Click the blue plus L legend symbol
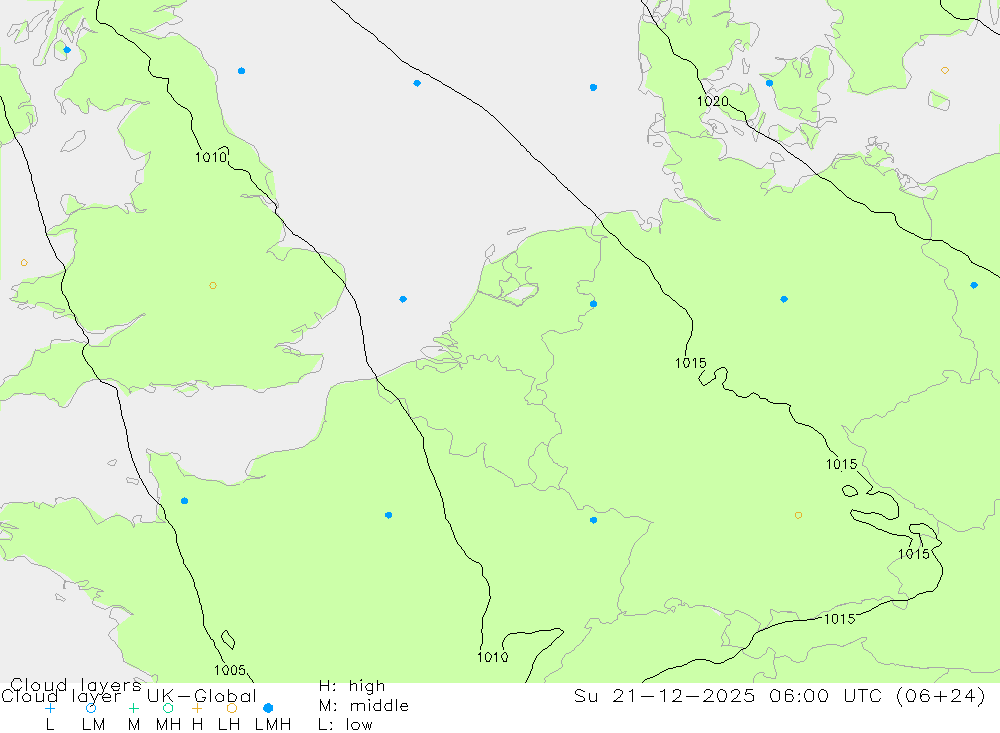Viewport: 1000px width, 733px height. click(50, 708)
